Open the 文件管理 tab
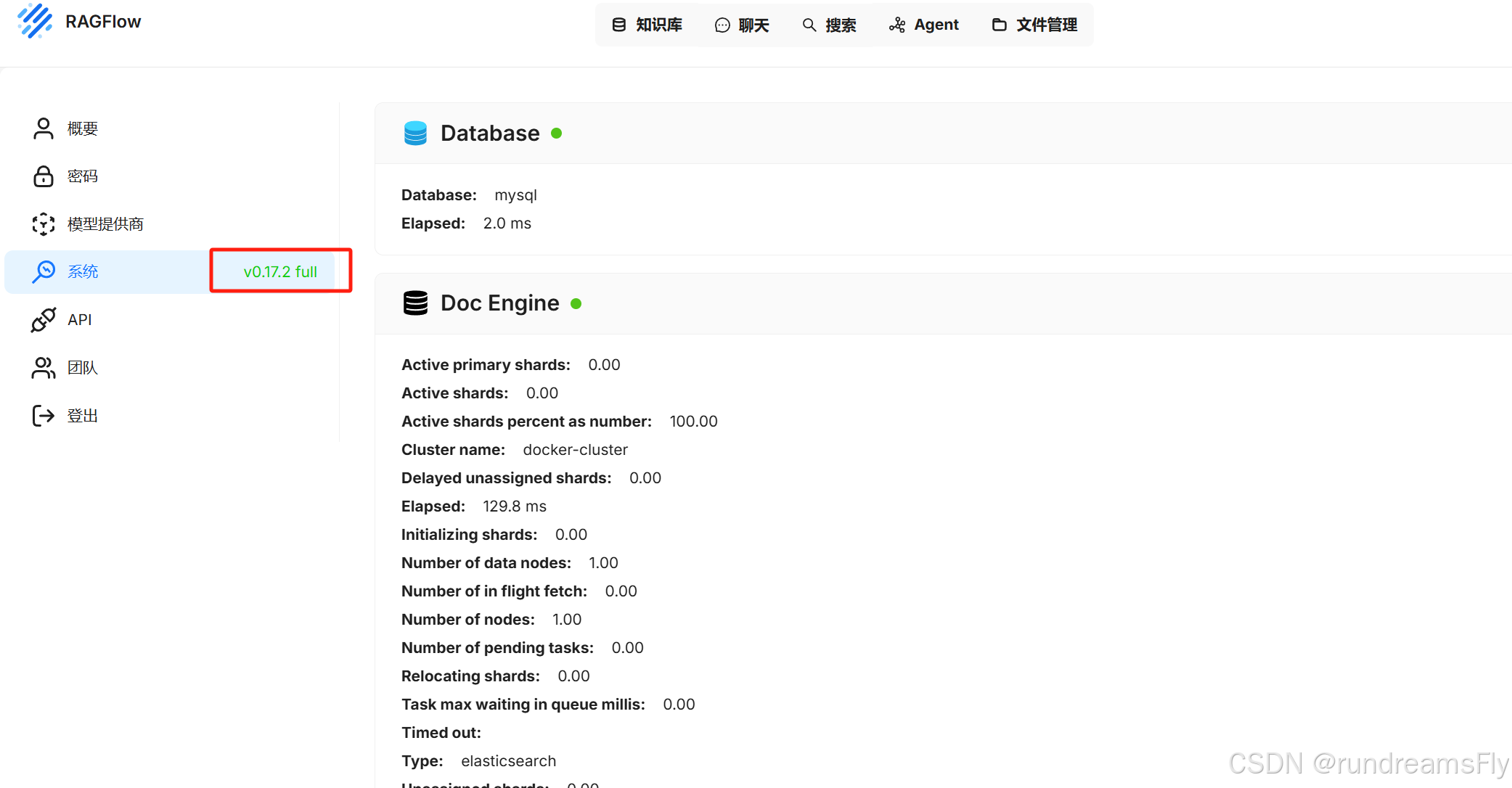 [x=1034, y=25]
